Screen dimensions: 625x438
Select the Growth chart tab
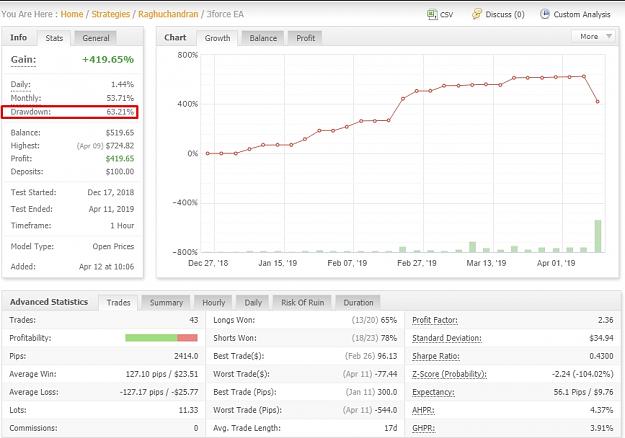[217, 38]
